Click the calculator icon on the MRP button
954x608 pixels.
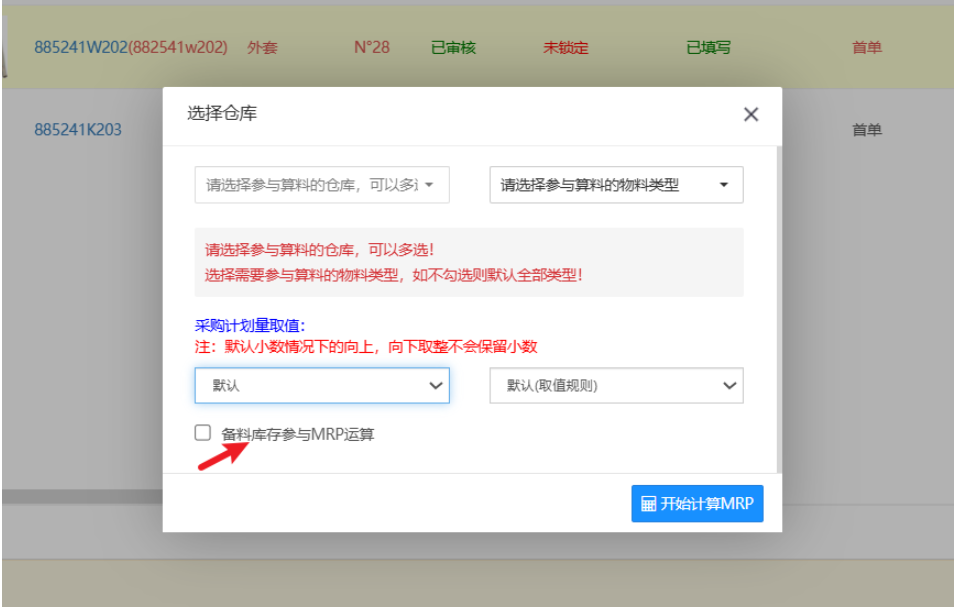tap(648, 504)
